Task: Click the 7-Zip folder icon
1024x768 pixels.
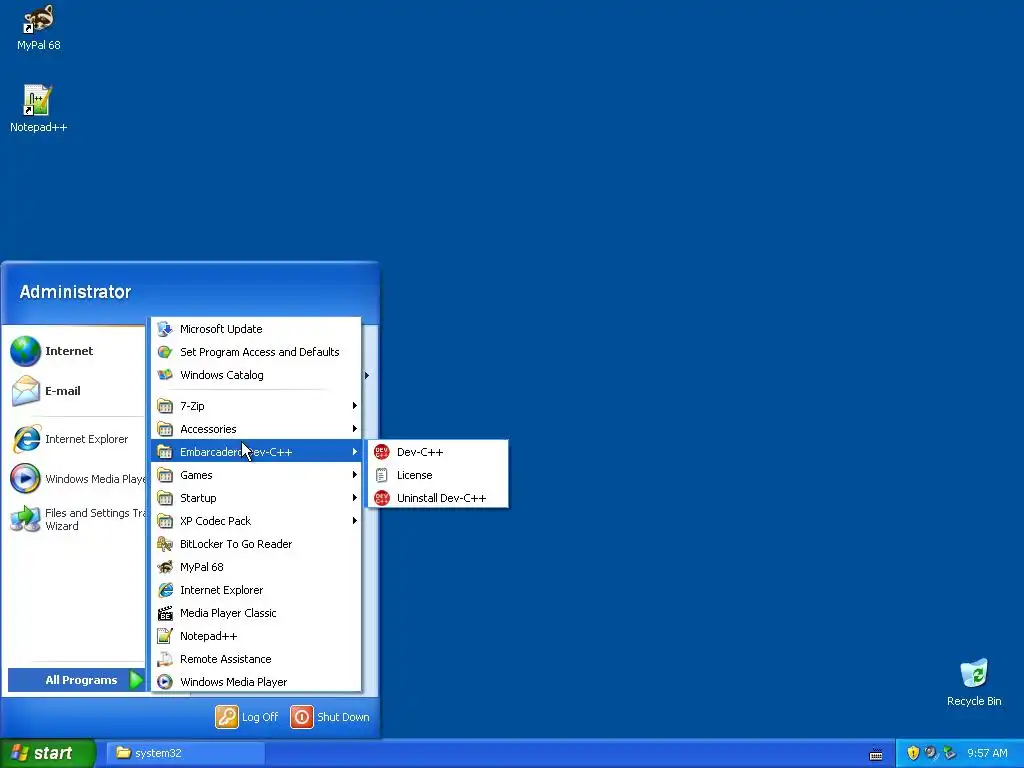Action: (x=165, y=406)
